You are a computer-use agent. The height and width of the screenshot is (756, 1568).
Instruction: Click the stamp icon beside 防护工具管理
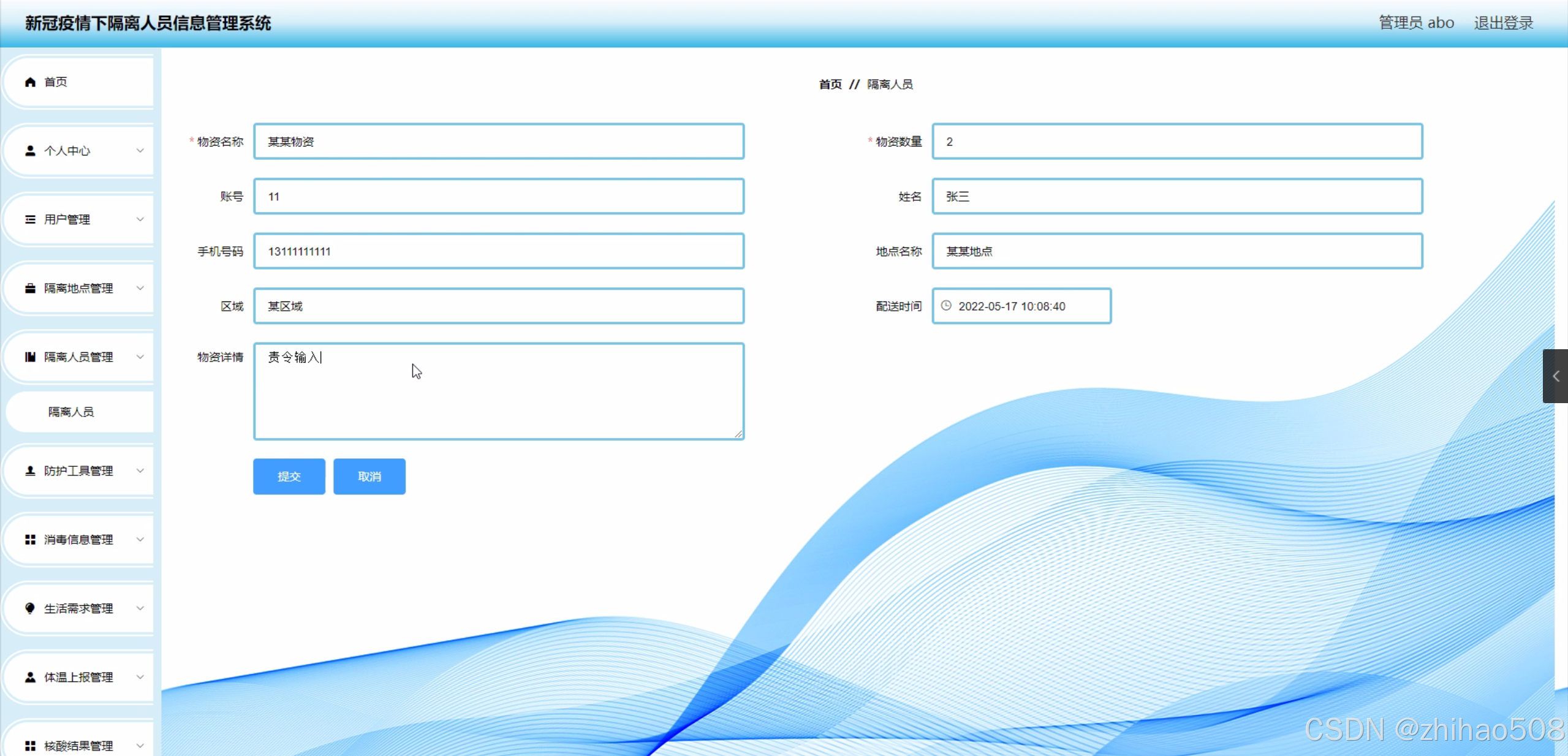(x=30, y=471)
